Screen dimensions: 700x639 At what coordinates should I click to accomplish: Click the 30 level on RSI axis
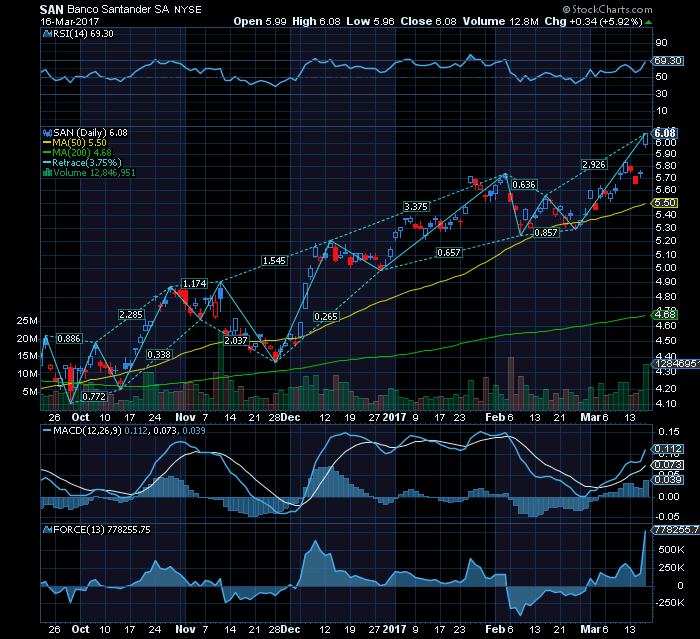(662, 94)
